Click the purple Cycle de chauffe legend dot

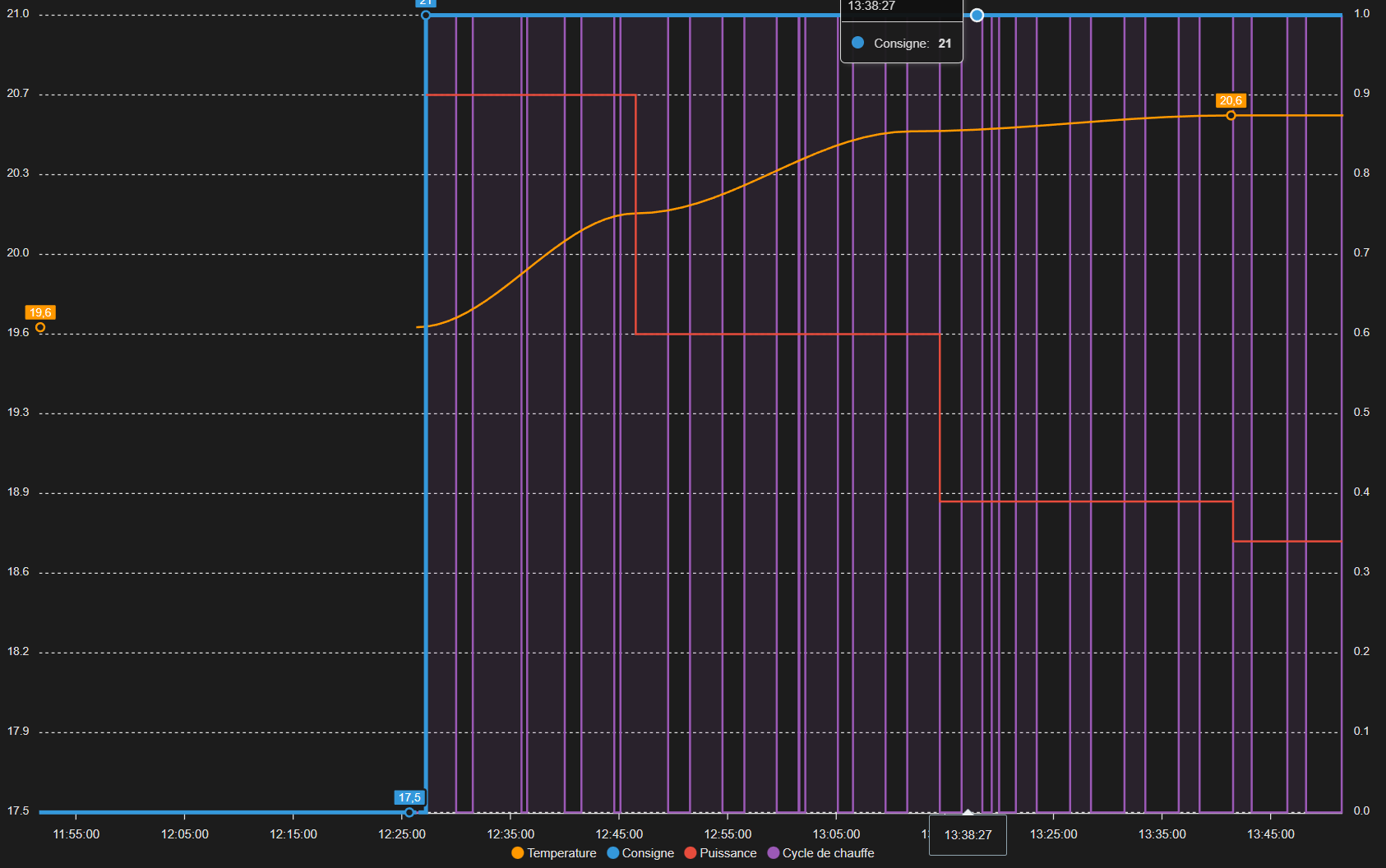(773, 853)
